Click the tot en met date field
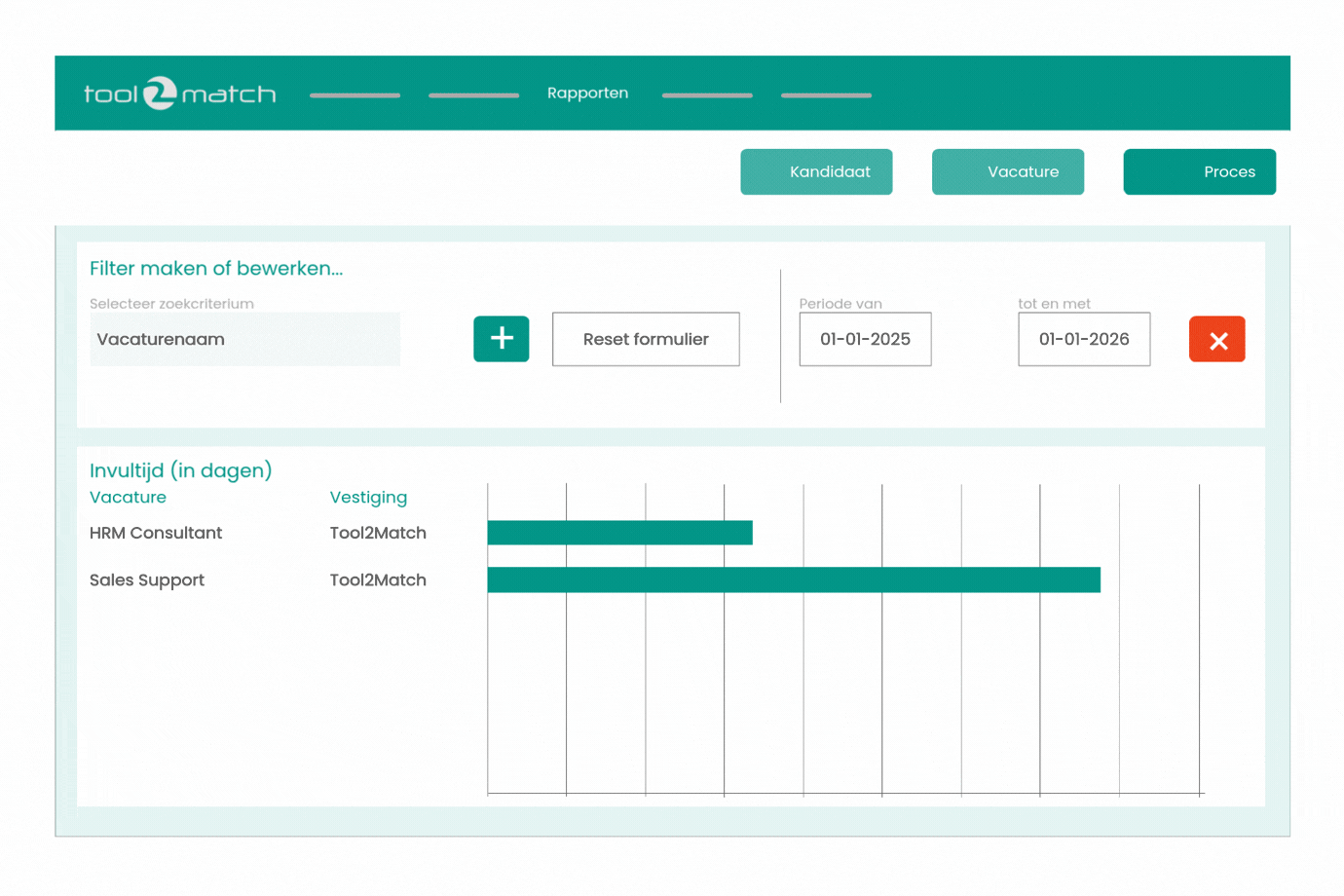This screenshot has width=1344, height=896. coord(1083,340)
